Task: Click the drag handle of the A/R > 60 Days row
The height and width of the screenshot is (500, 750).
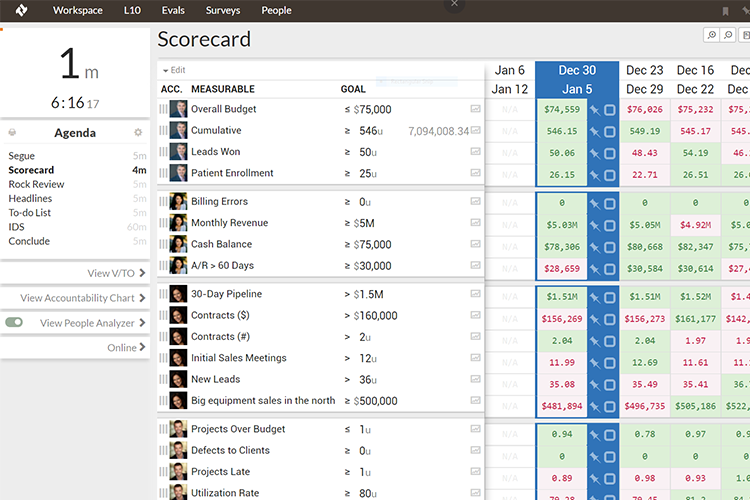Action: [x=163, y=265]
